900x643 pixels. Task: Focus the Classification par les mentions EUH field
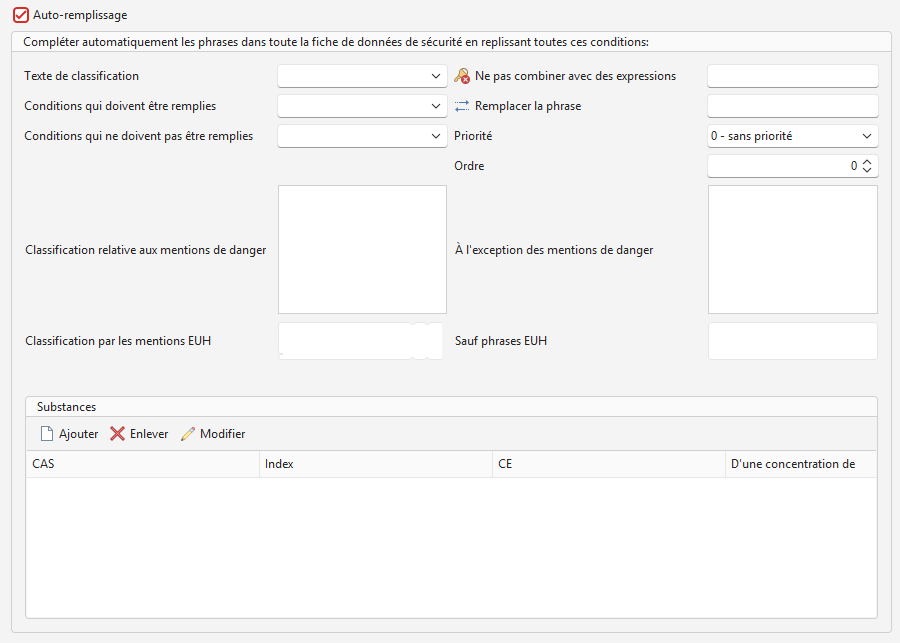pyautogui.click(x=360, y=341)
